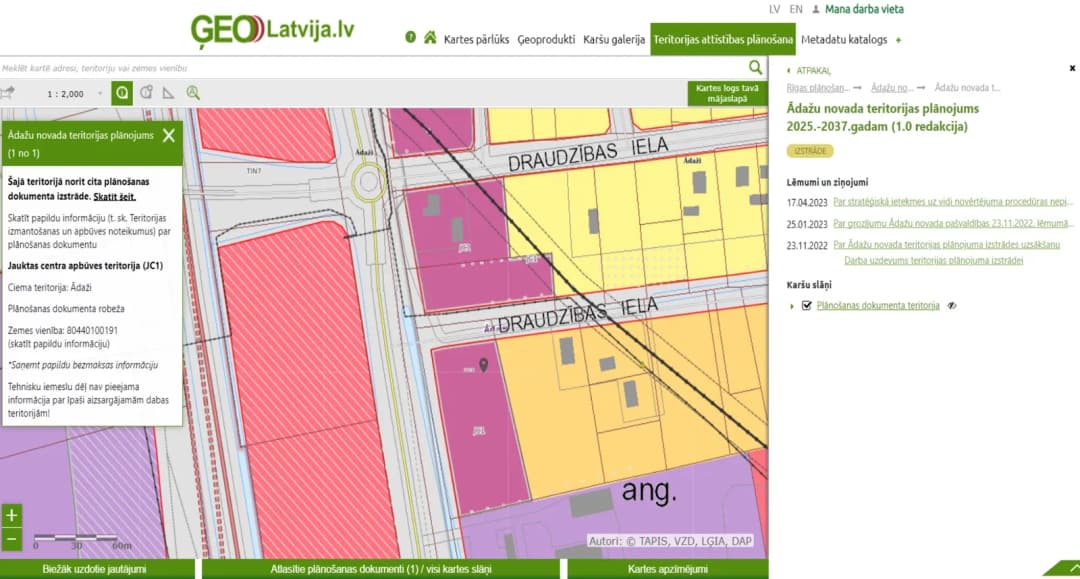The image size is (1080, 579).
Task: Open Karšu galerija menu
Action: [x=614, y=39]
